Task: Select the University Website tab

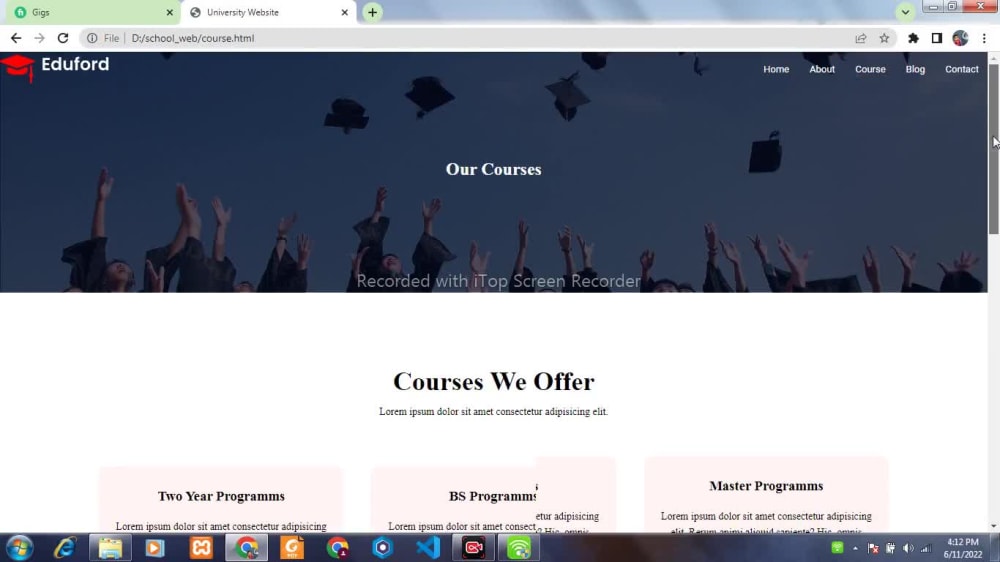Action: click(x=268, y=12)
